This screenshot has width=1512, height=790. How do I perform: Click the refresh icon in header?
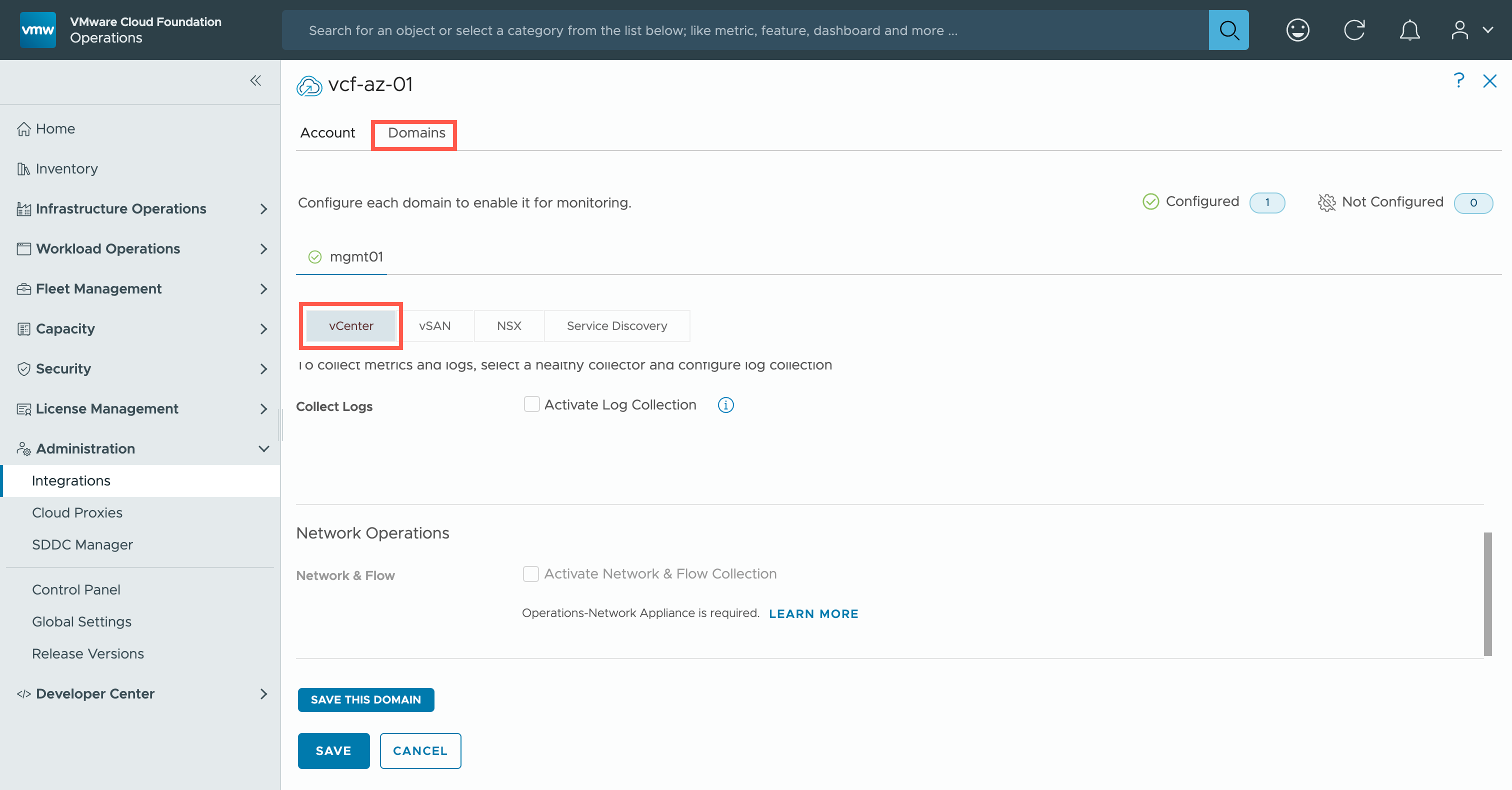tap(1354, 30)
